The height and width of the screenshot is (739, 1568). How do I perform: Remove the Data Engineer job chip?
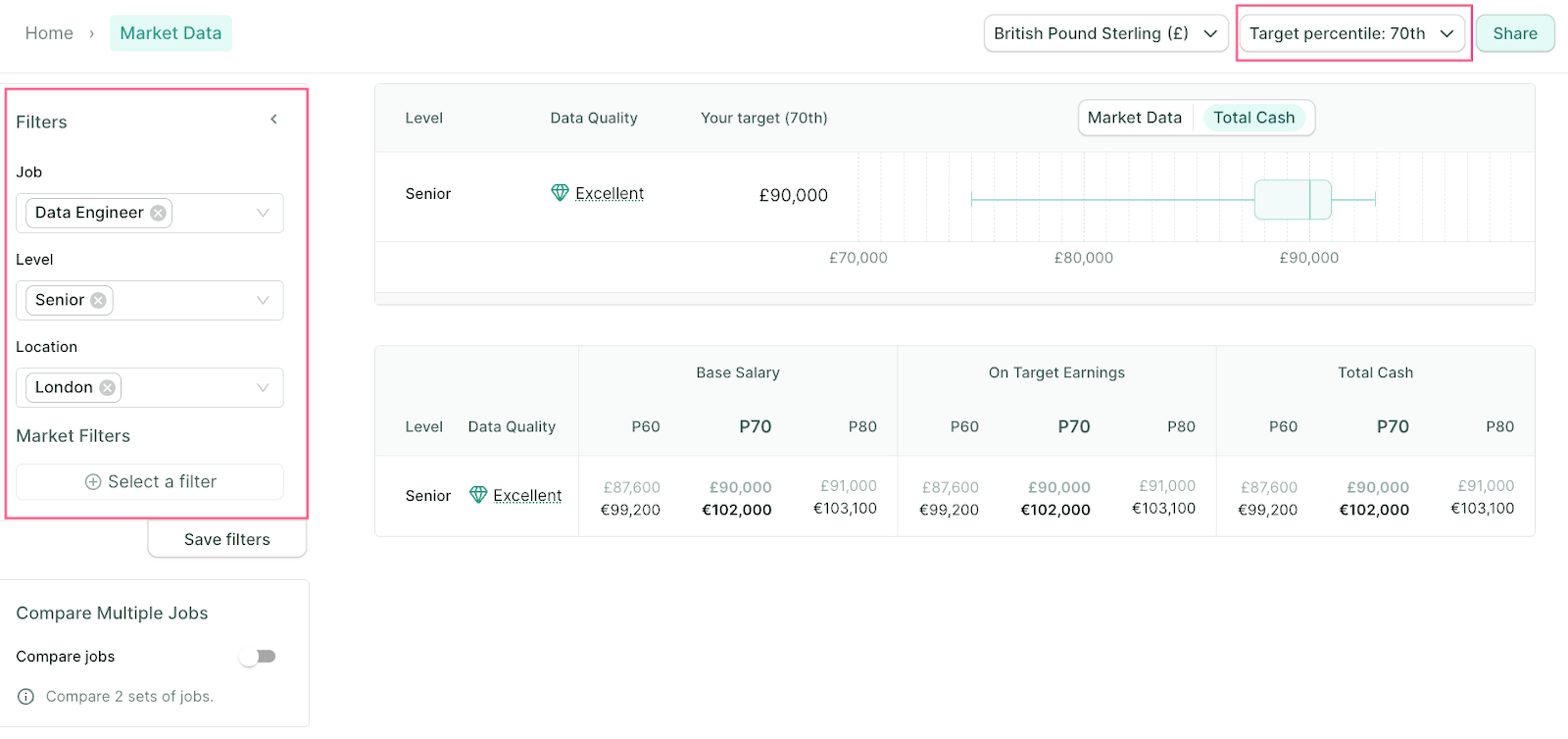(x=158, y=213)
